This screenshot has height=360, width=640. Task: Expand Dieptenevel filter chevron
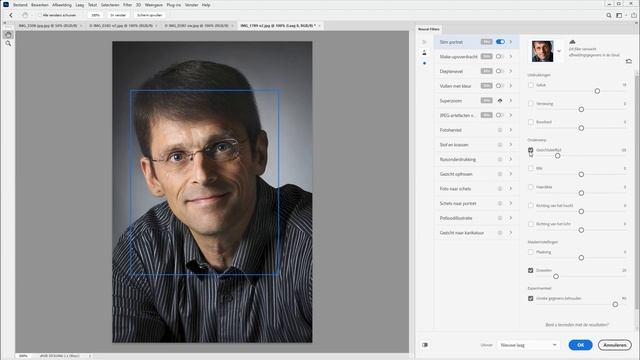511,71
